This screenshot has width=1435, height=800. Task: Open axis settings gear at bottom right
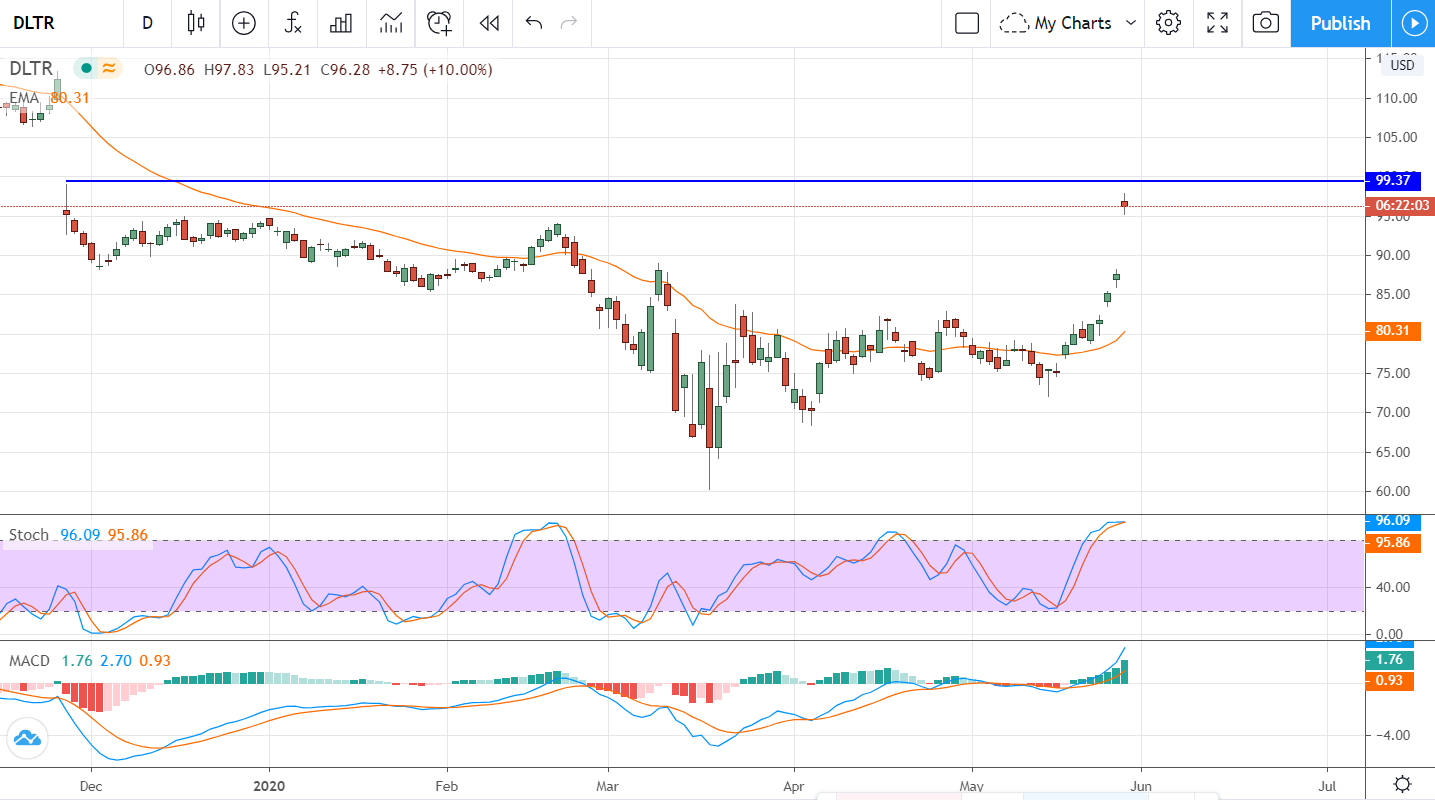click(x=1403, y=784)
